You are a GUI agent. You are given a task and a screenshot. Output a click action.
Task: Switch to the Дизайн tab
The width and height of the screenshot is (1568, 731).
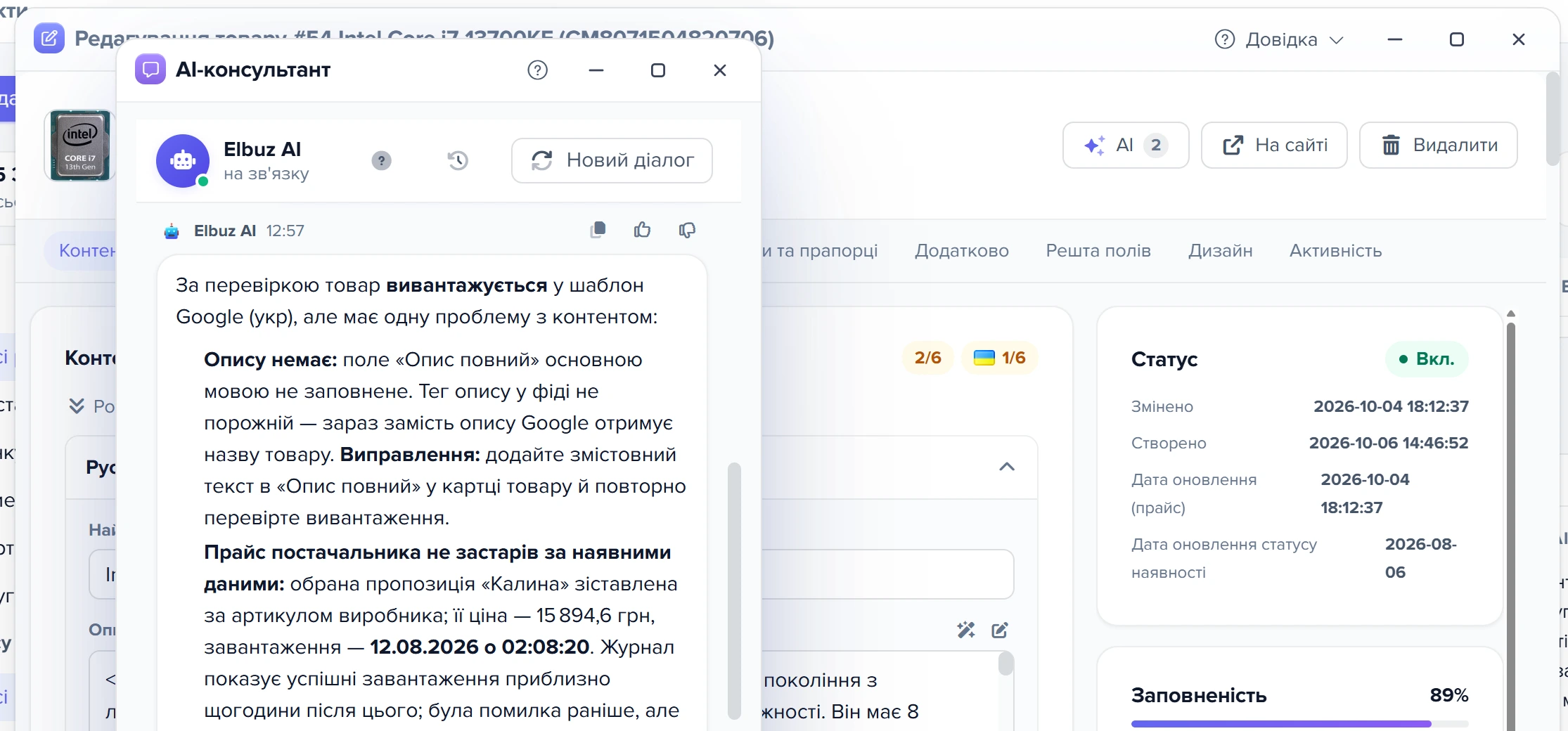1221,251
